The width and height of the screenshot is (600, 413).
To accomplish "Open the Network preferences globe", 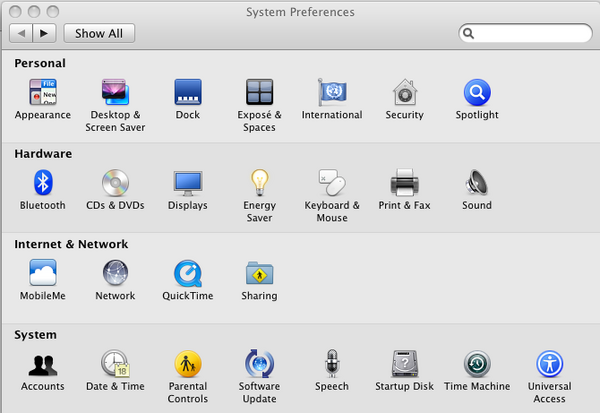I will pos(115,273).
